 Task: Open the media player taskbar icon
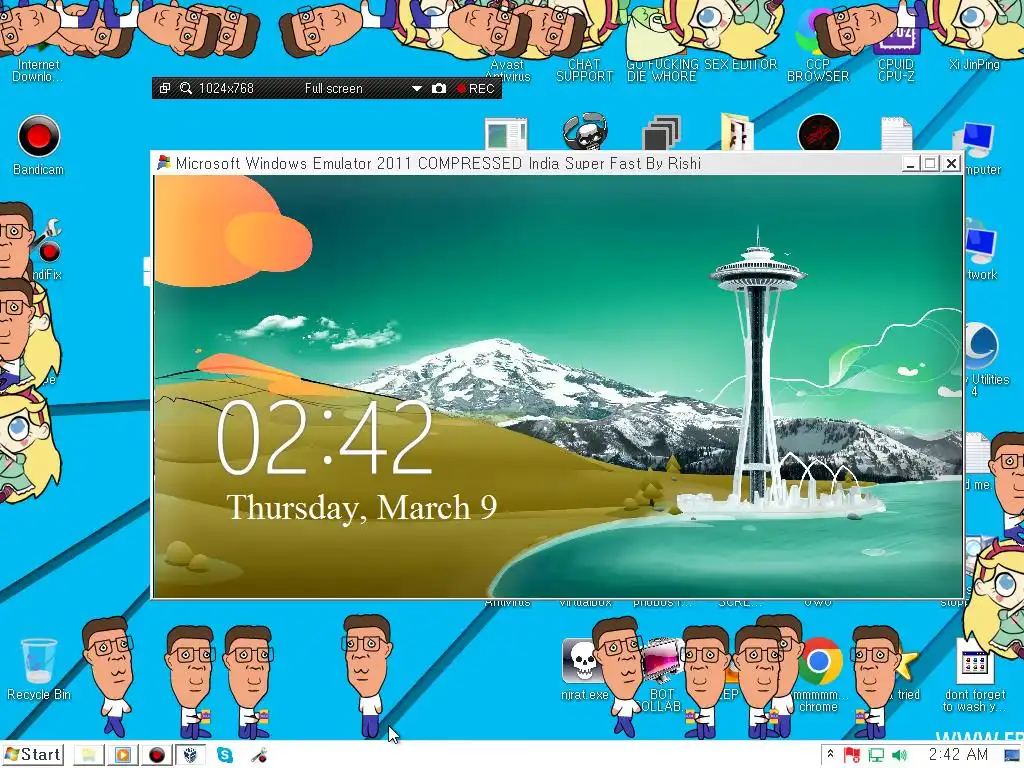tap(123, 755)
